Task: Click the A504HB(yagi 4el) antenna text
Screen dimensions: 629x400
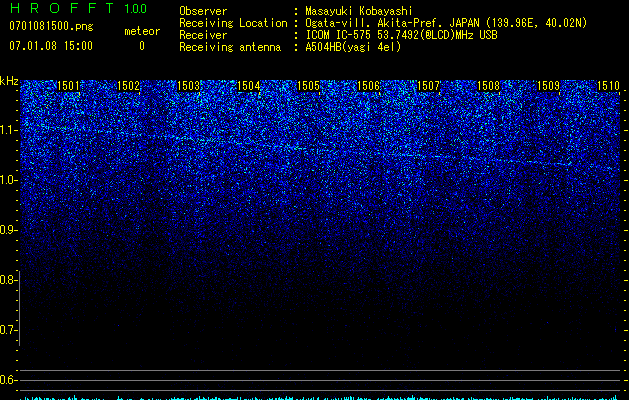Action: pyautogui.click(x=353, y=47)
